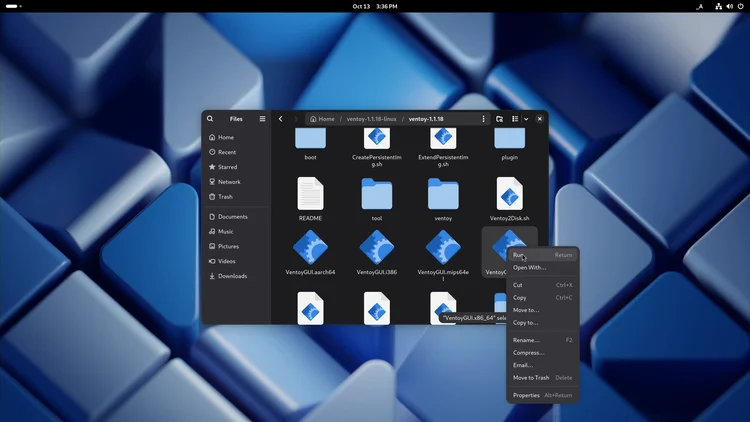Choose Copy from the context menu

click(x=542, y=298)
